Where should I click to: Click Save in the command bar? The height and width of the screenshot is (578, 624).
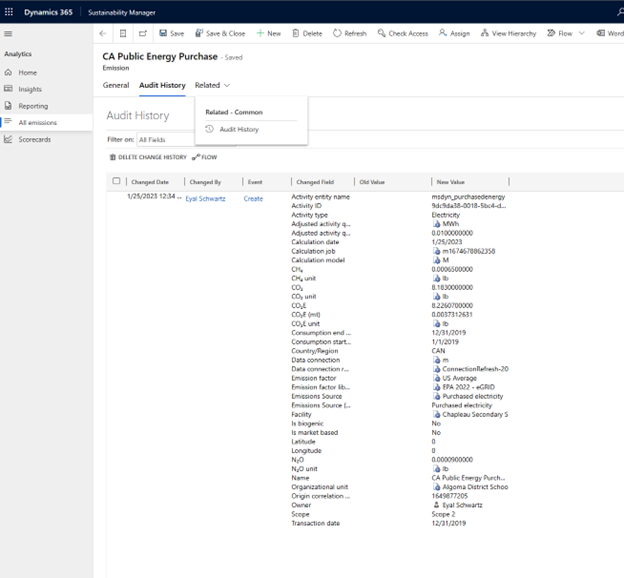(172, 33)
